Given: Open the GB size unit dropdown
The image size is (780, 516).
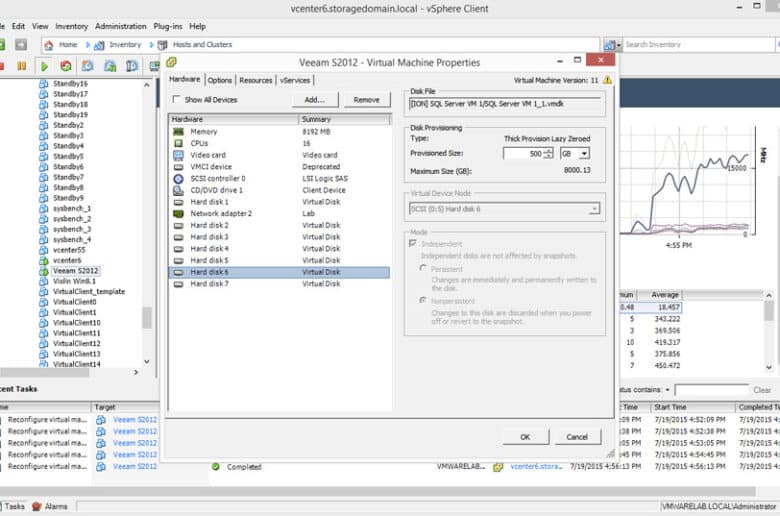Looking at the screenshot, I should 585,153.
